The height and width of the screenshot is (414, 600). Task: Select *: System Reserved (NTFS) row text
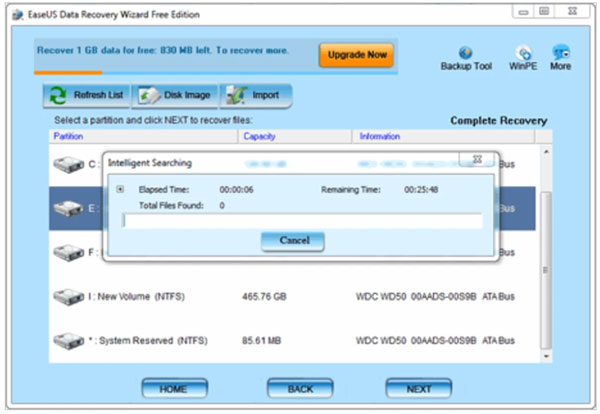148,341
